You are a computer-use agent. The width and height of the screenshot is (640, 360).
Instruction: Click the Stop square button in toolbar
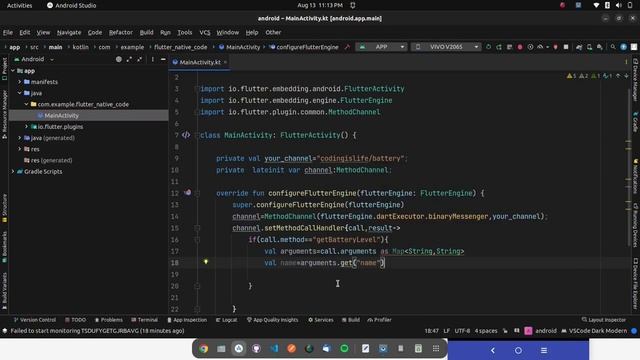(x=566, y=47)
